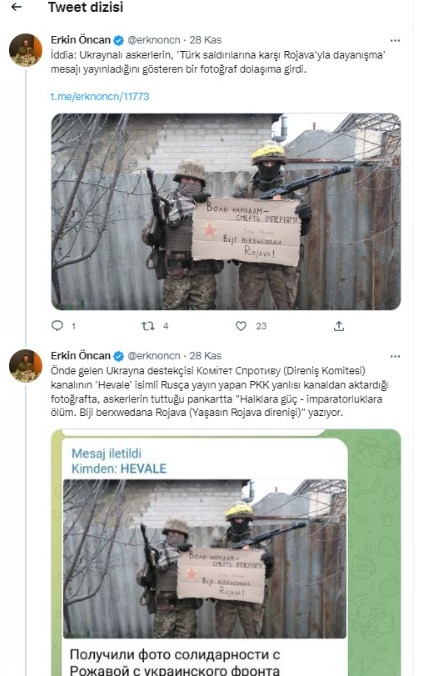Open t.me/erknoncn/11773 link
The width and height of the screenshot is (428, 676).
[100, 96]
